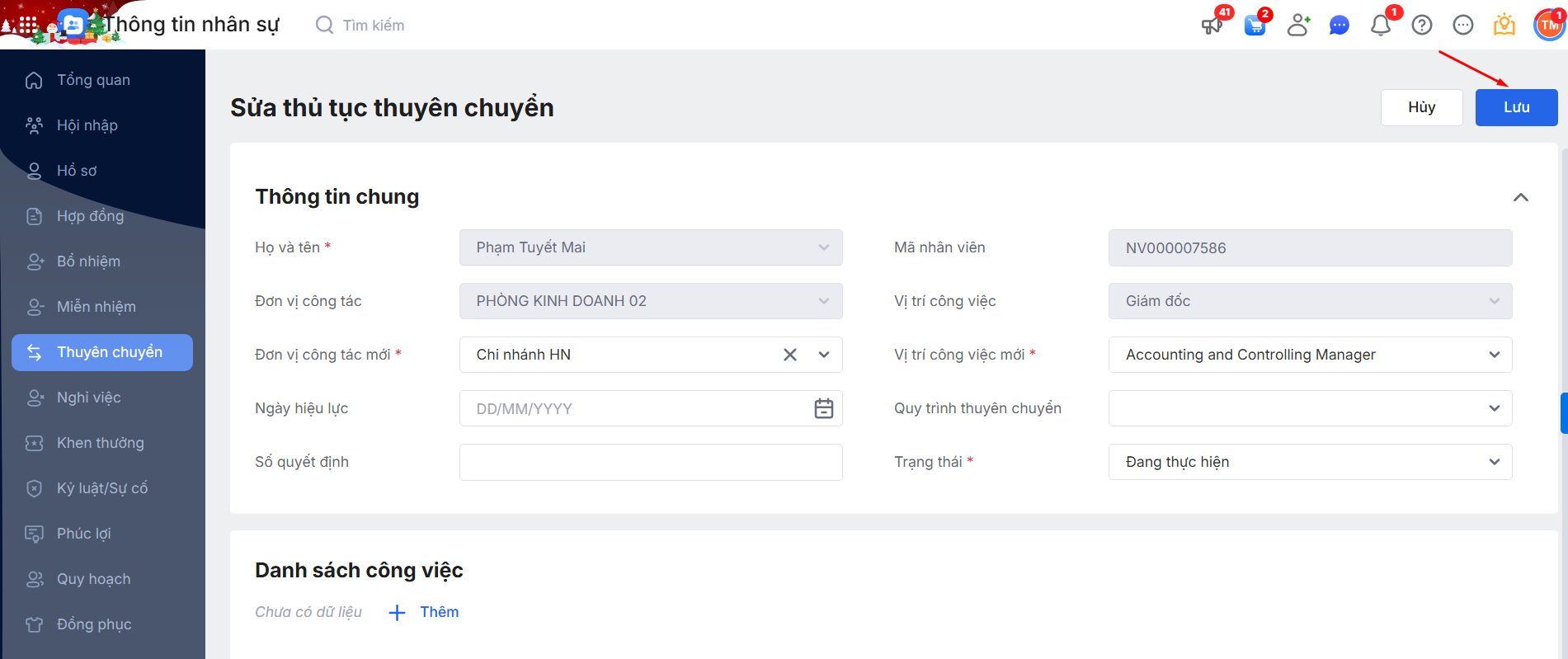1568x659 pixels.
Task: Expand the Quy trình thuyên chuyển dropdown
Action: tap(1494, 408)
